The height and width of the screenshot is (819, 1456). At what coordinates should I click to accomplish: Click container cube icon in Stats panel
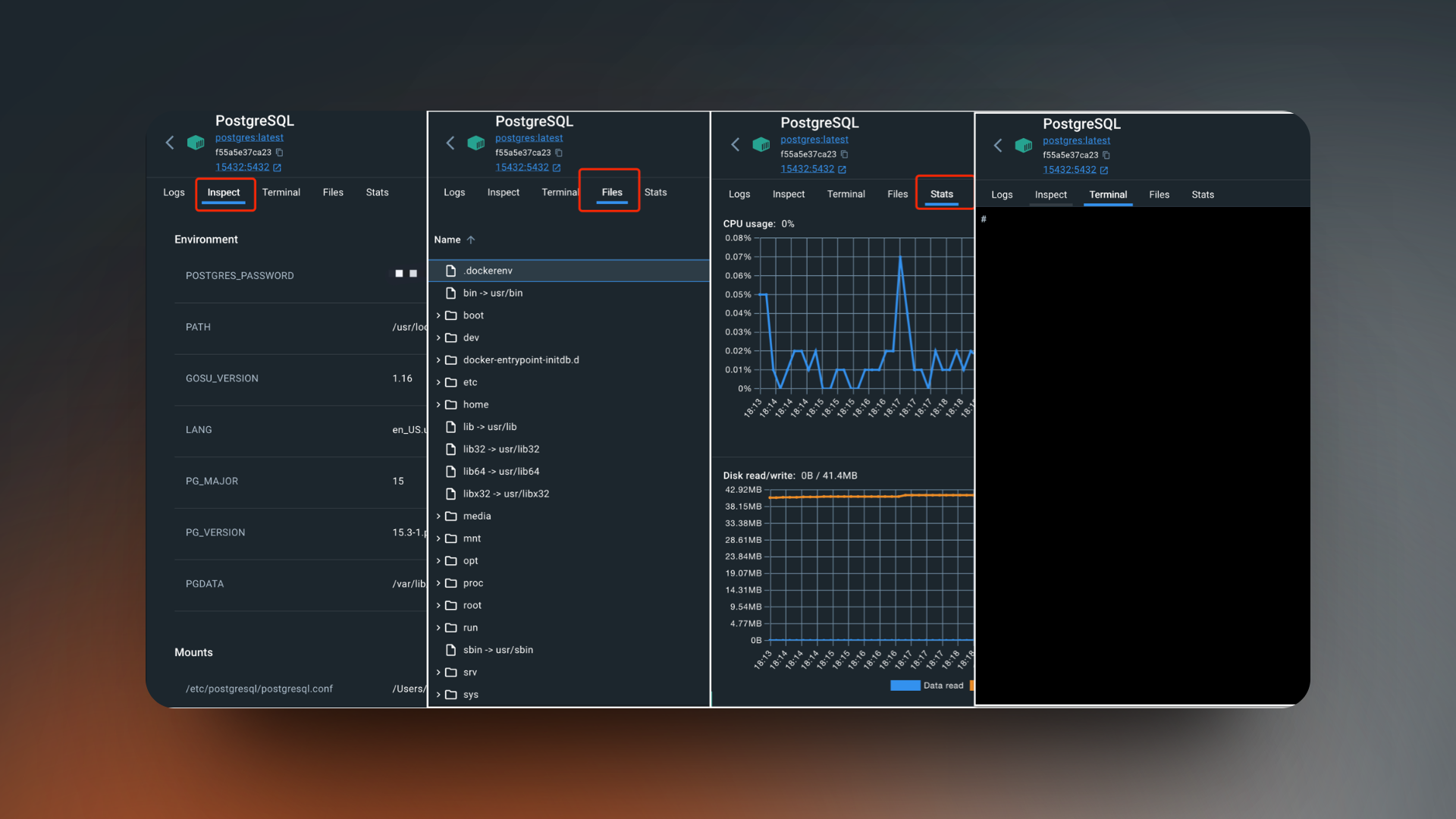tap(761, 144)
